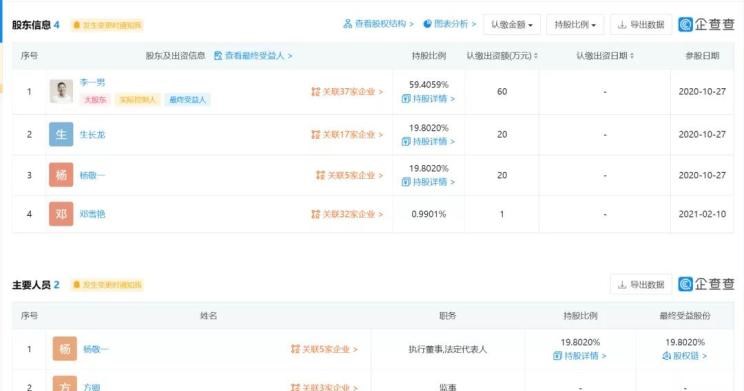This screenshot has width=744, height=391.
Task: Open 杨敬一 name in 主要人员 table
Action: (95, 350)
